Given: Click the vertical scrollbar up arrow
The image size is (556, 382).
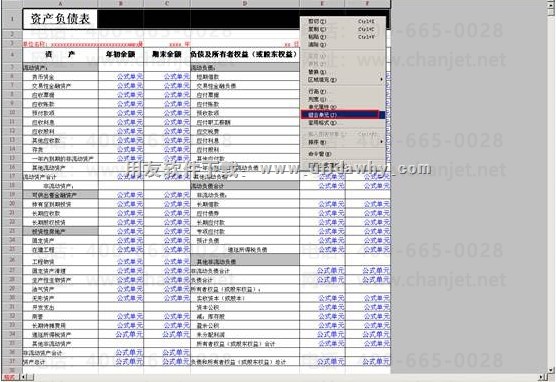Looking at the screenshot, I should tap(551, 4).
